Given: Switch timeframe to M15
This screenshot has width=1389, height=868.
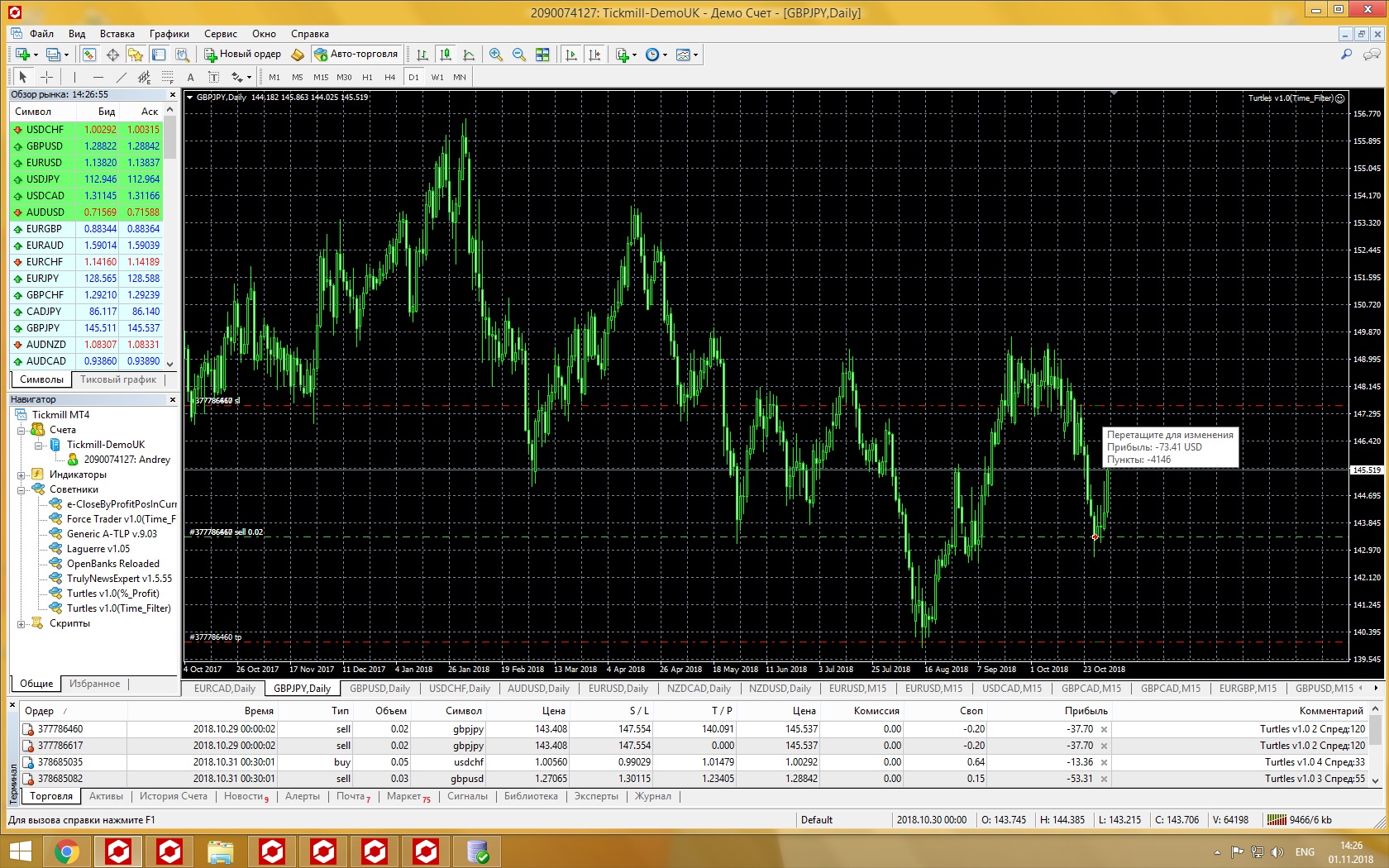Looking at the screenshot, I should tap(321, 77).
